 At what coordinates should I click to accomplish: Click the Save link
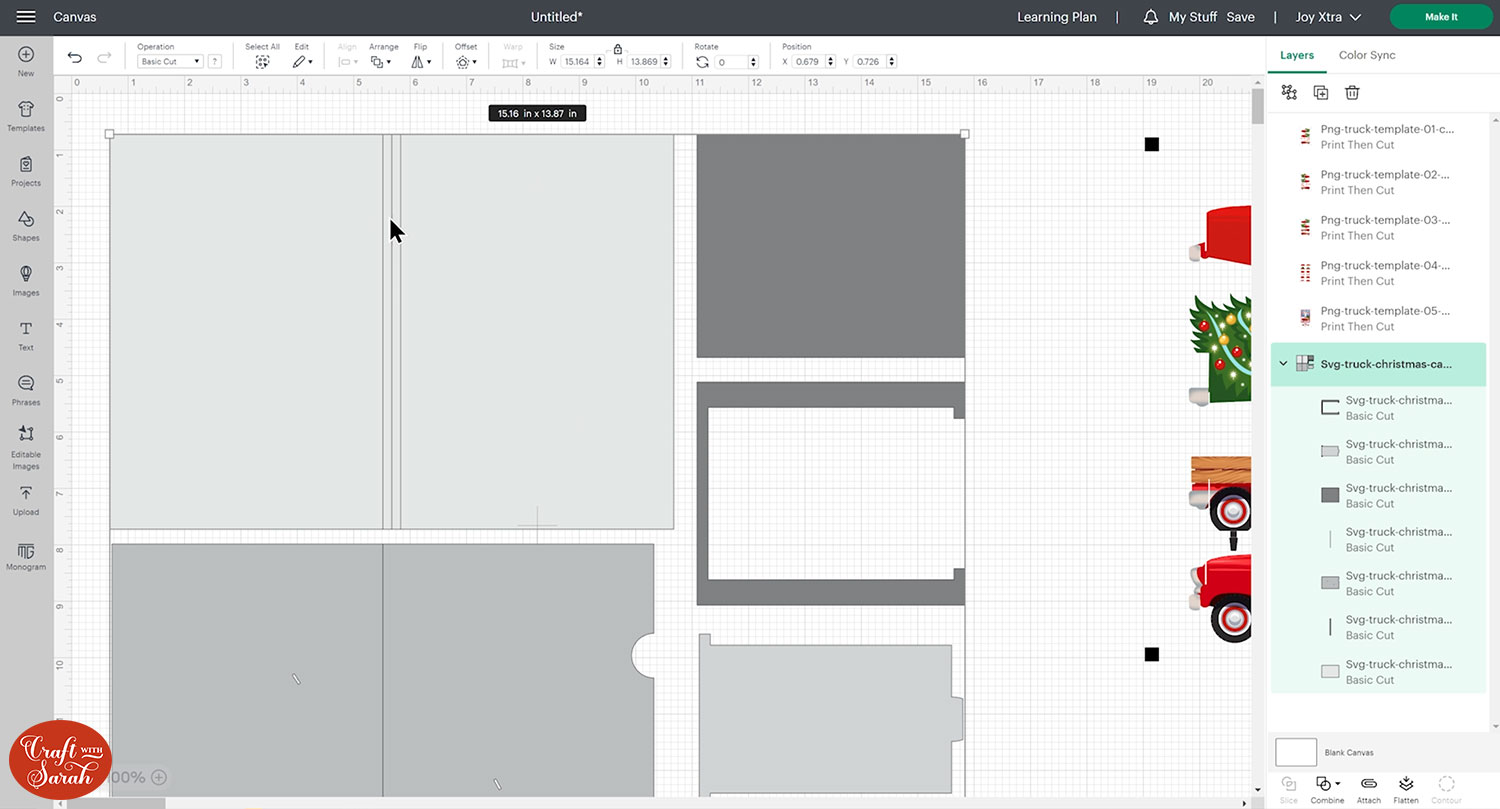[1240, 17]
